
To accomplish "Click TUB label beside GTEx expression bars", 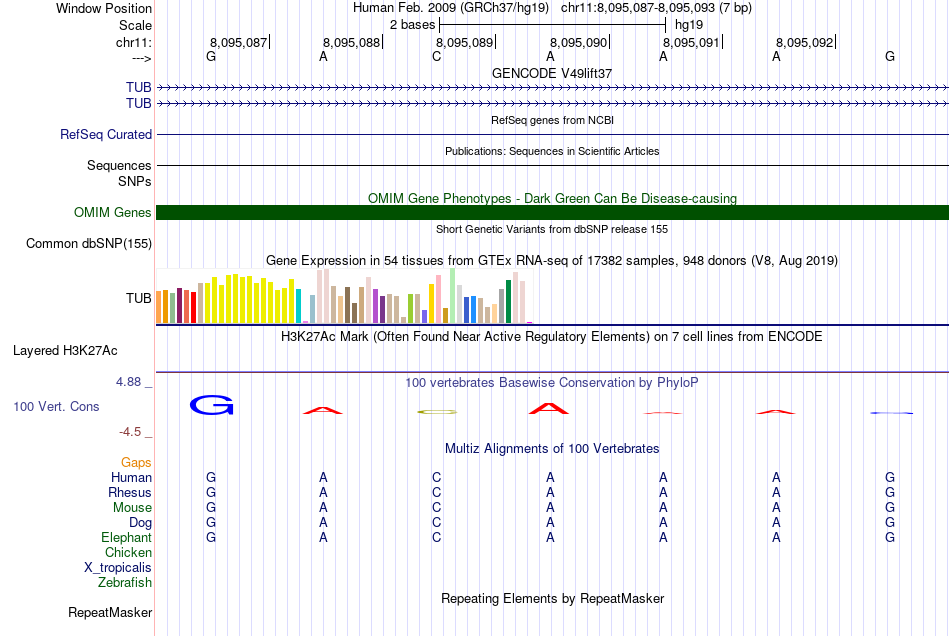I will 139,298.
